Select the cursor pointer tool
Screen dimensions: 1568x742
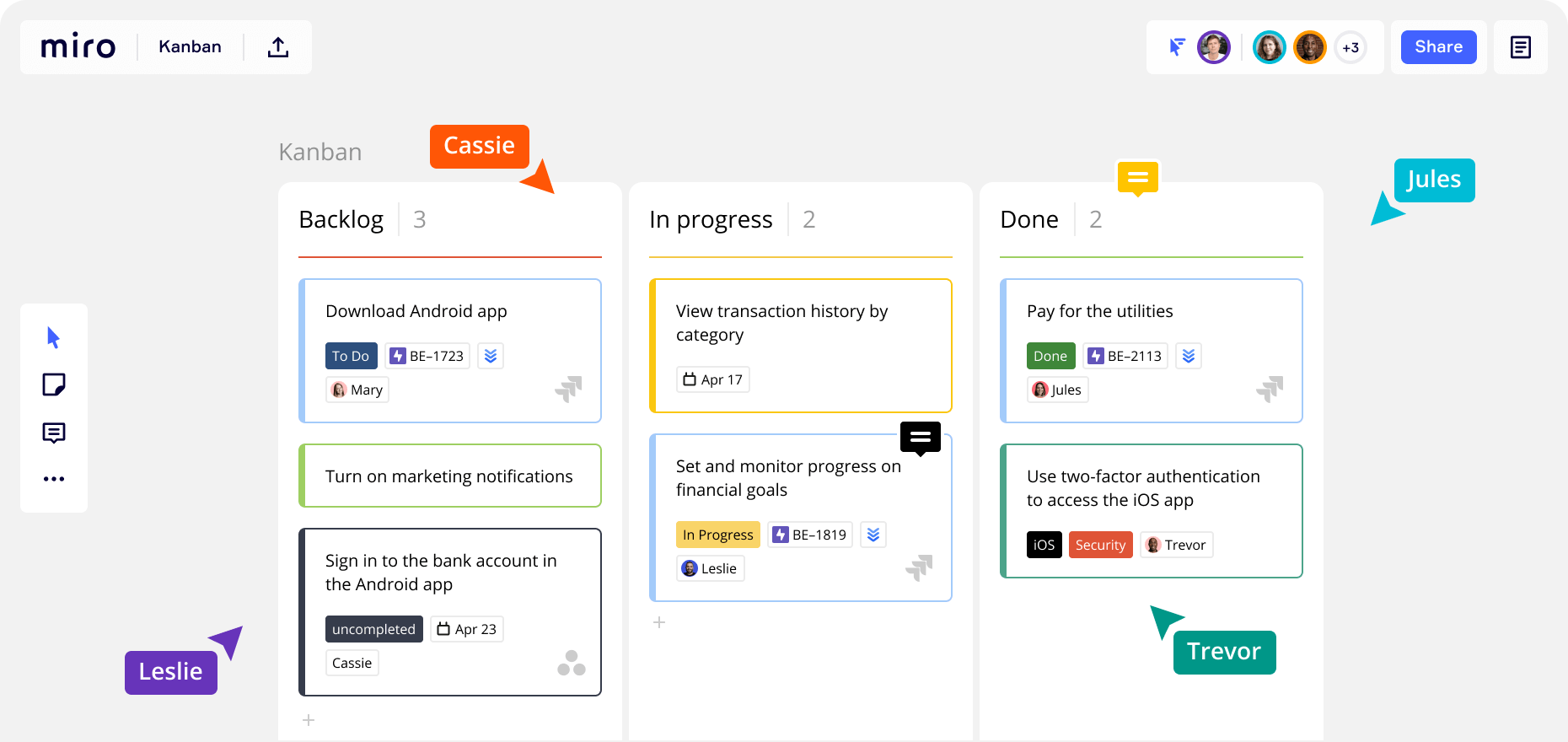coord(54,337)
